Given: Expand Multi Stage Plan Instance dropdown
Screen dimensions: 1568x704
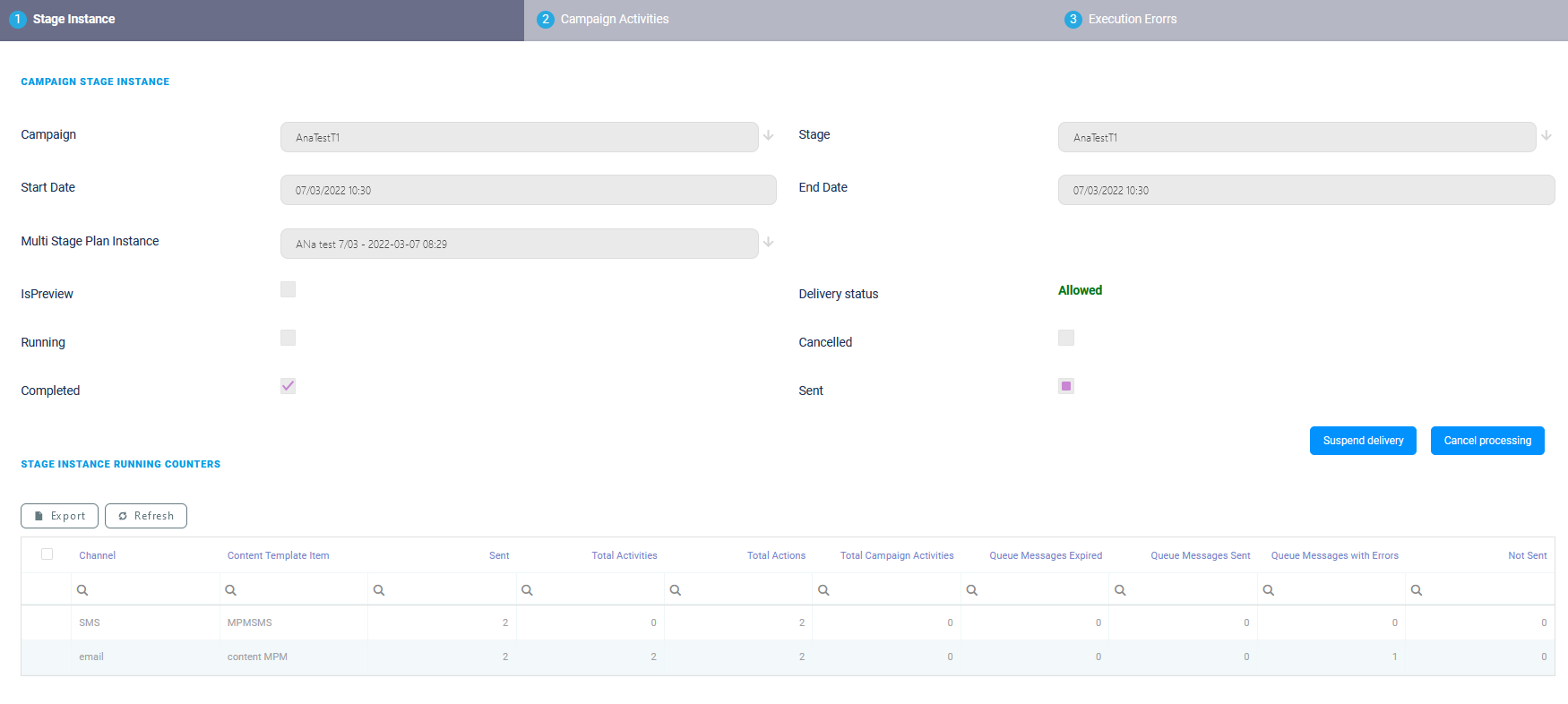Looking at the screenshot, I should point(768,243).
